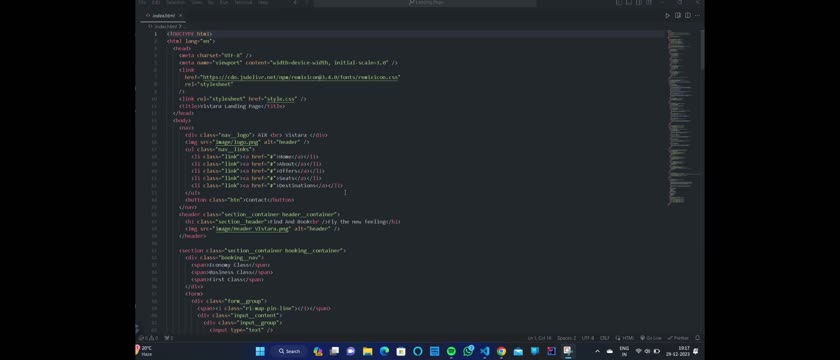Open Spotify from the taskbar
The image size is (840, 360).
click(x=451, y=351)
